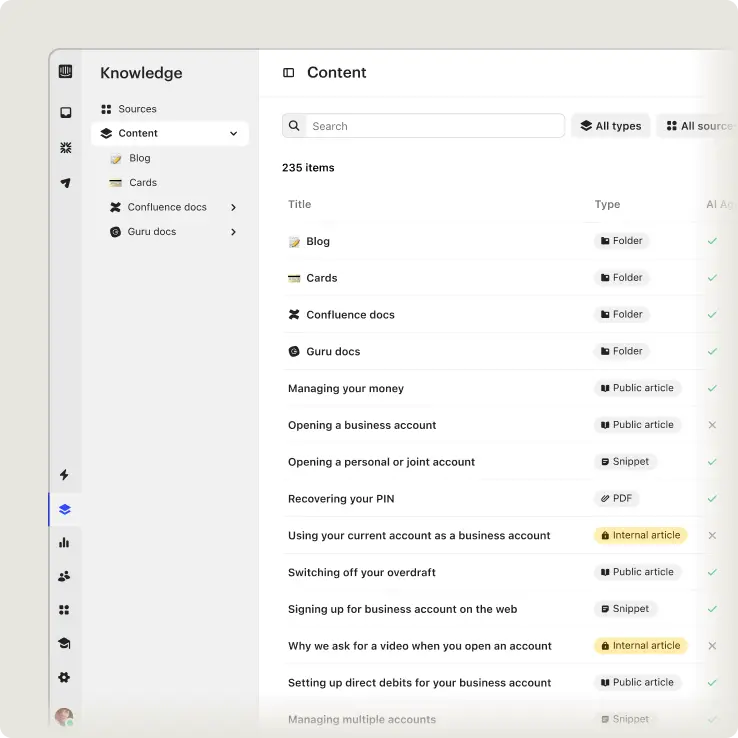Viewport: 738px width, 738px height.
Task: Toggle AI checkmark for Managing your money
Action: (x=712, y=388)
